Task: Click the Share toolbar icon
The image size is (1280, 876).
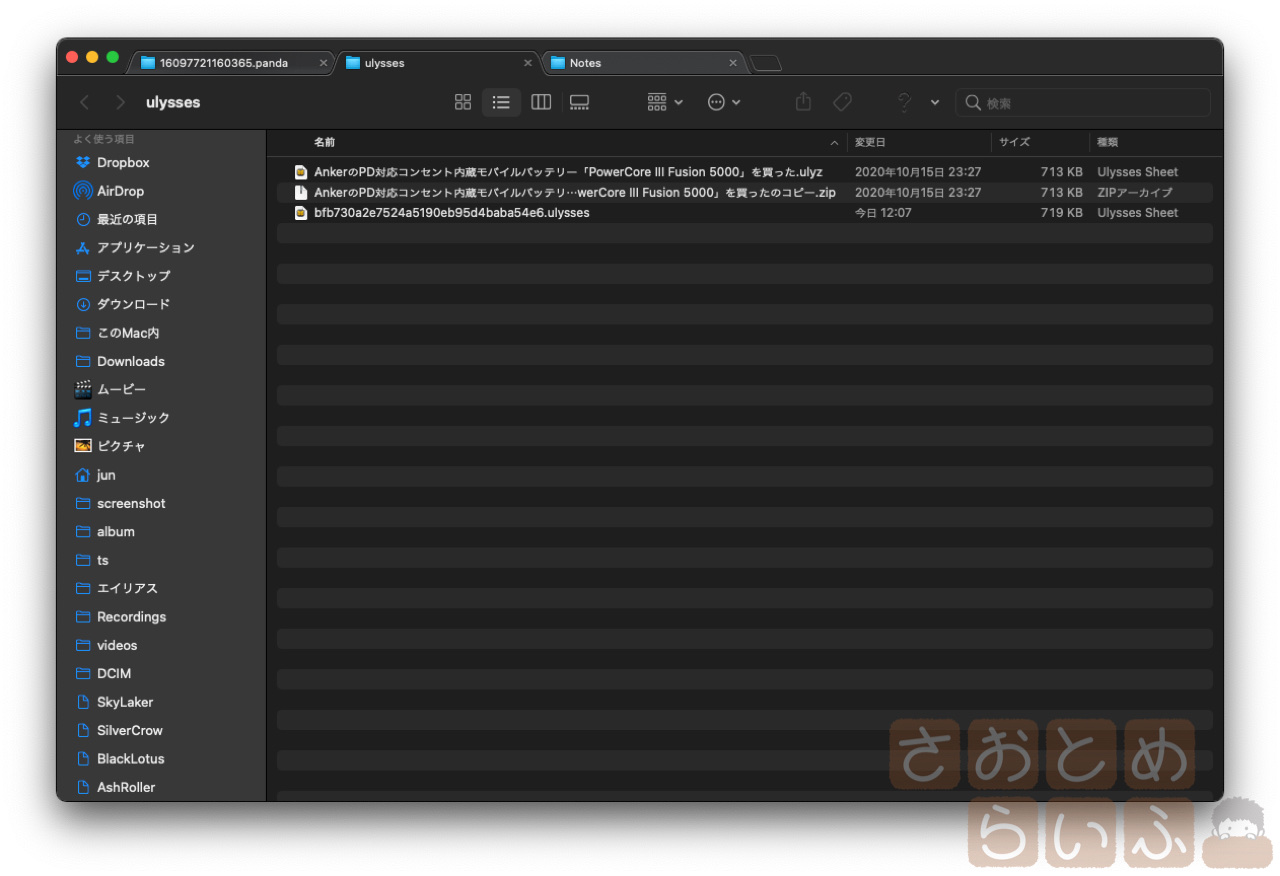Action: tap(803, 102)
